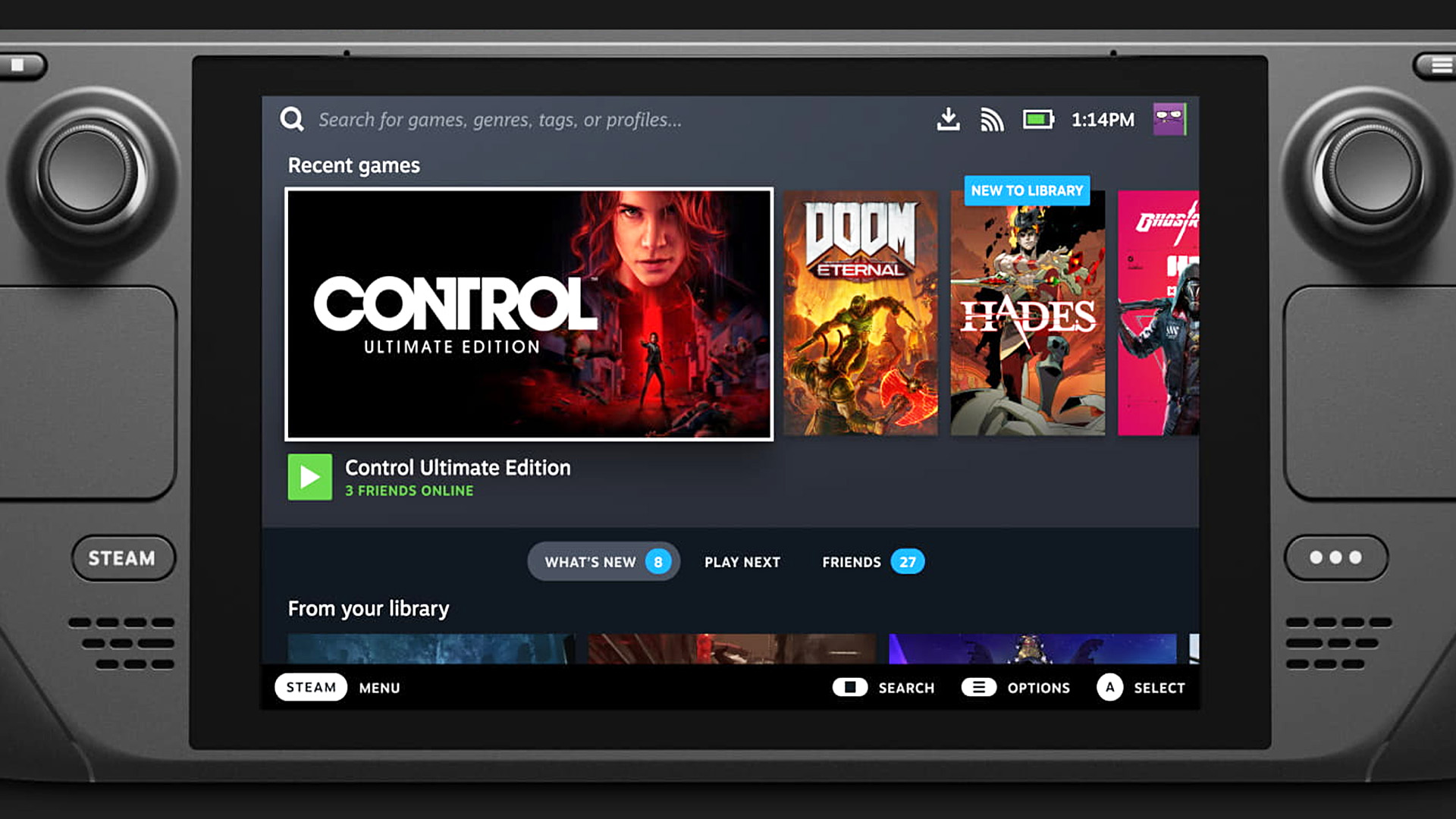
Task: Select the Hades game cover
Action: [1028, 313]
